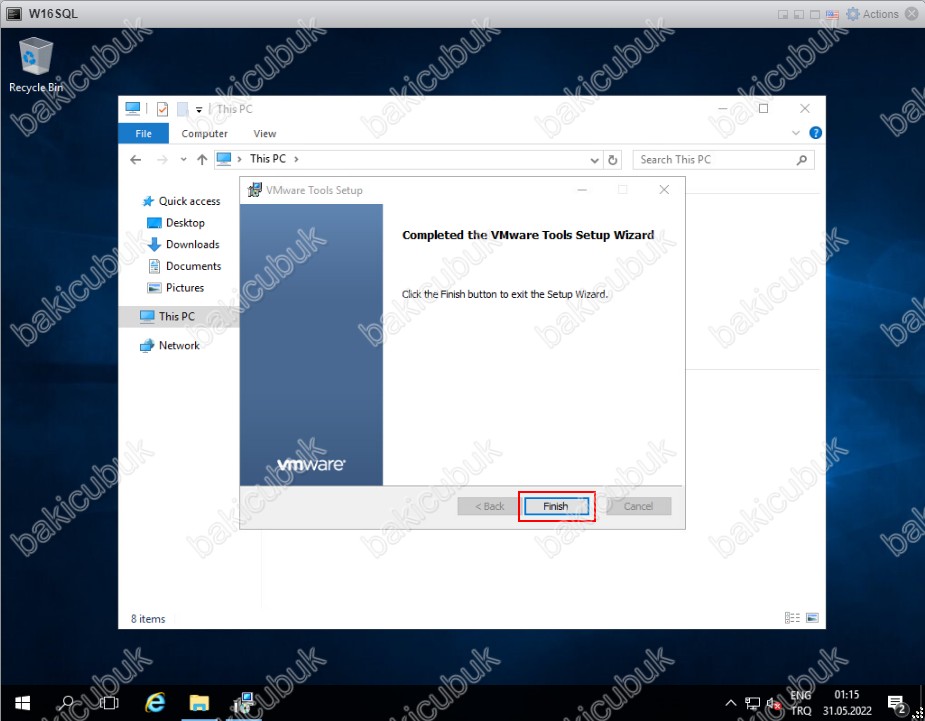
Task: Refresh the This PC view
Action: (613, 160)
